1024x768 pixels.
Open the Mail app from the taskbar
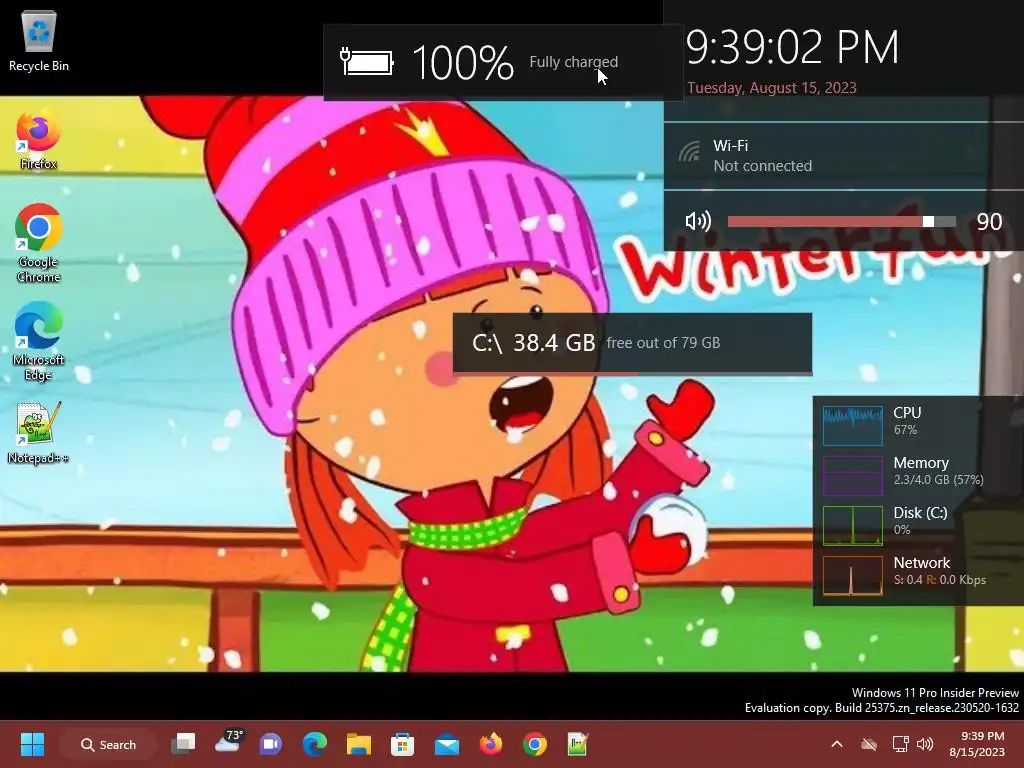[x=447, y=744]
